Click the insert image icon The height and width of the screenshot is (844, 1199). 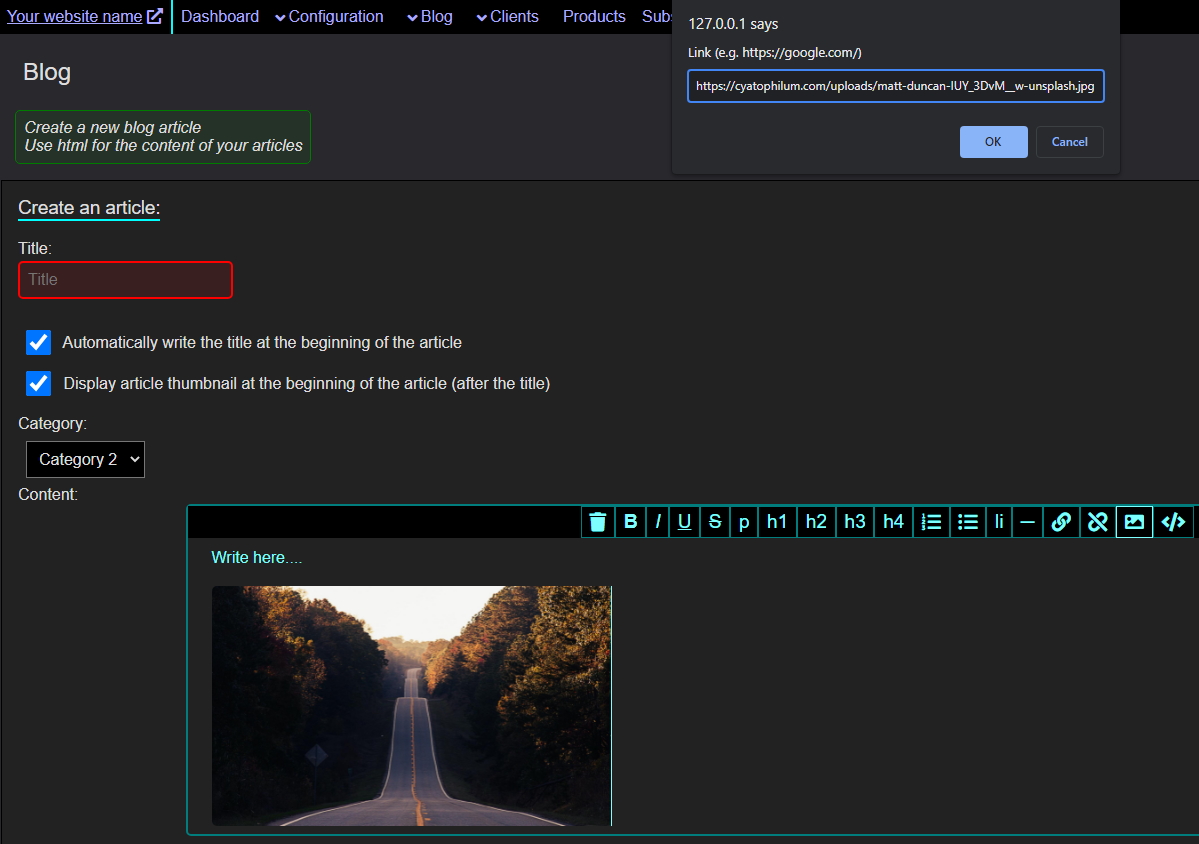1134,522
